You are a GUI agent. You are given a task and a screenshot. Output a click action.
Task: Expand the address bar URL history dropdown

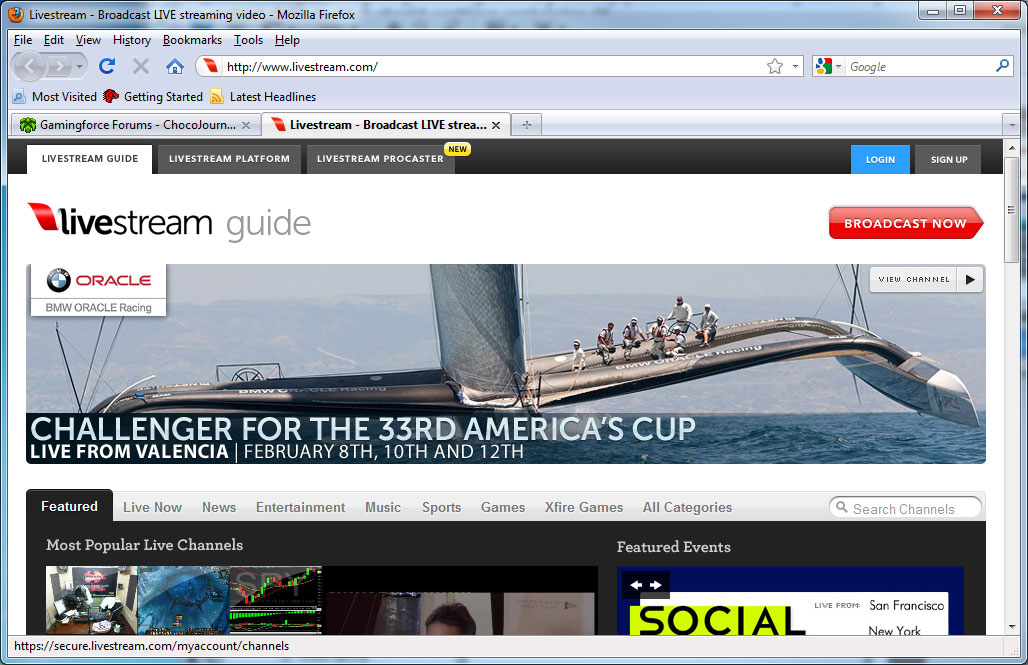(795, 66)
